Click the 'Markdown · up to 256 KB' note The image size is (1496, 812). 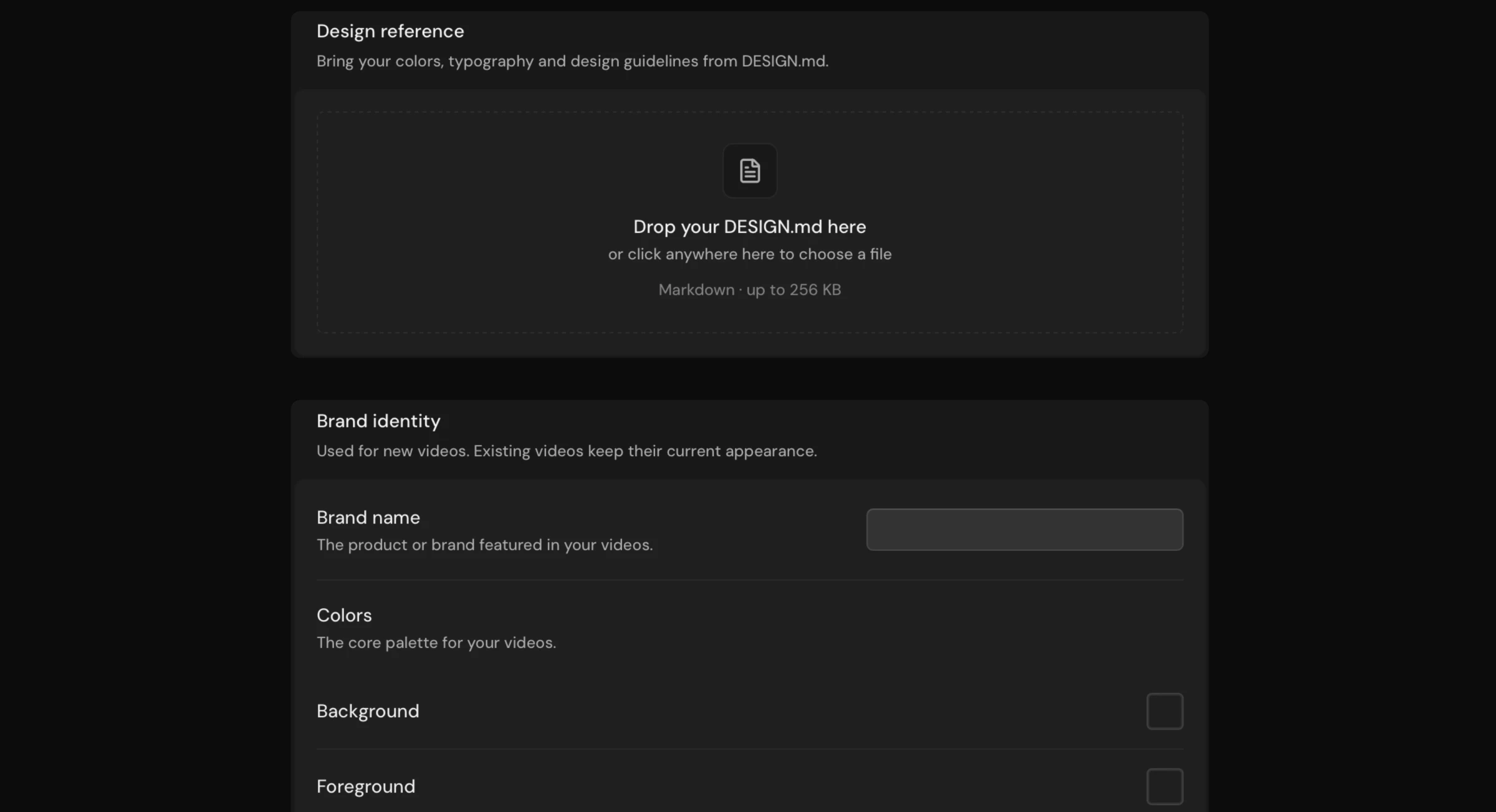click(750, 290)
